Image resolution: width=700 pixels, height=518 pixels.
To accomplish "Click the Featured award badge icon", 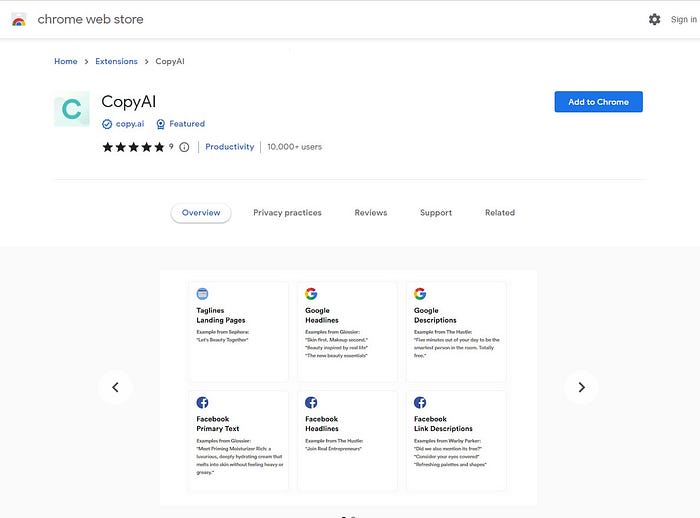I will (161, 124).
